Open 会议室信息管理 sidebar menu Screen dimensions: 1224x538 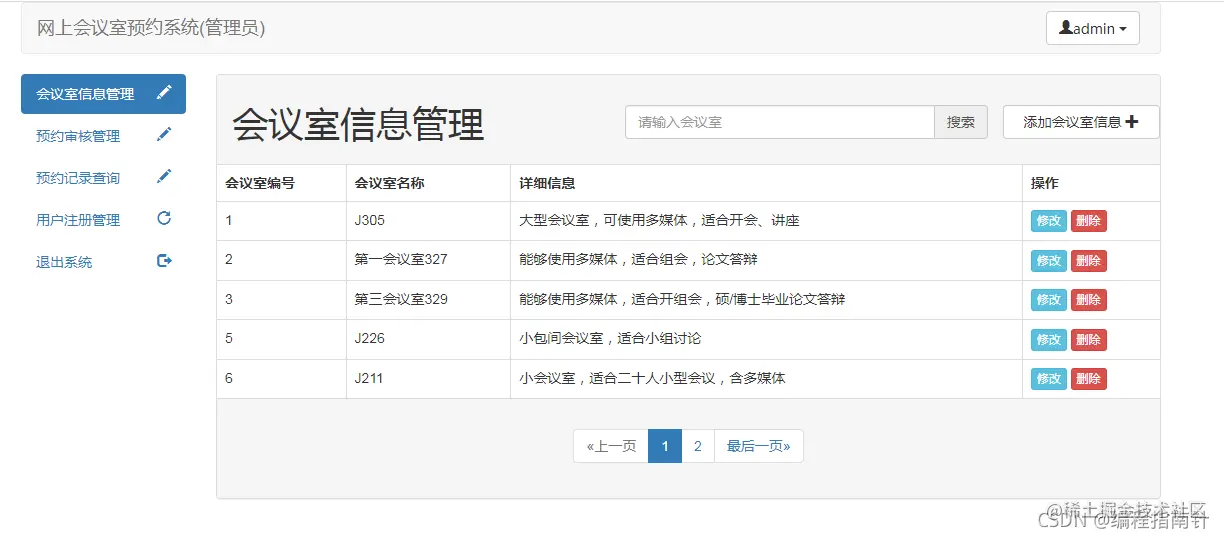pyautogui.click(x=103, y=94)
